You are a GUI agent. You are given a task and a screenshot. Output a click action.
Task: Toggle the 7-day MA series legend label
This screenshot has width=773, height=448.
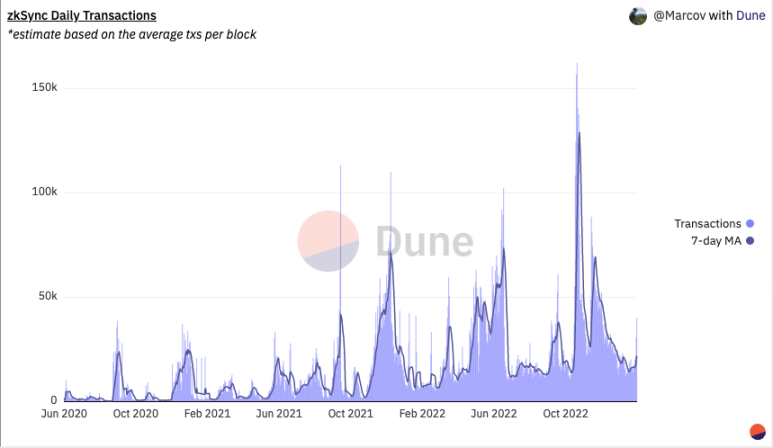coord(716,240)
